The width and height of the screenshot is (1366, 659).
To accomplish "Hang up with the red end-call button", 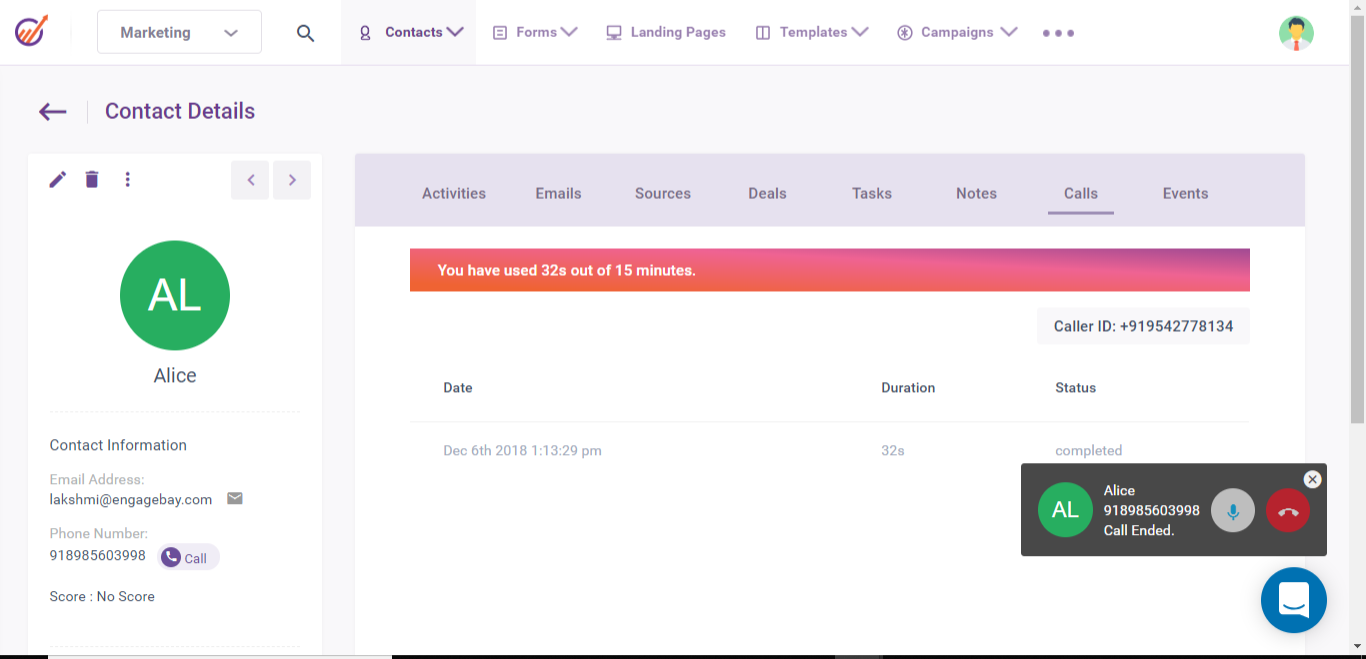I will click(x=1287, y=511).
